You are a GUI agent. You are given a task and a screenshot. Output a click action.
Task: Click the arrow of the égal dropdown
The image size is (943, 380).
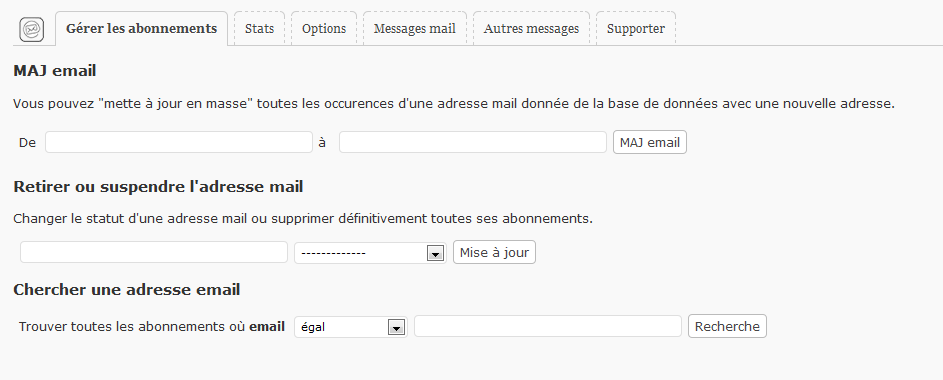396,328
